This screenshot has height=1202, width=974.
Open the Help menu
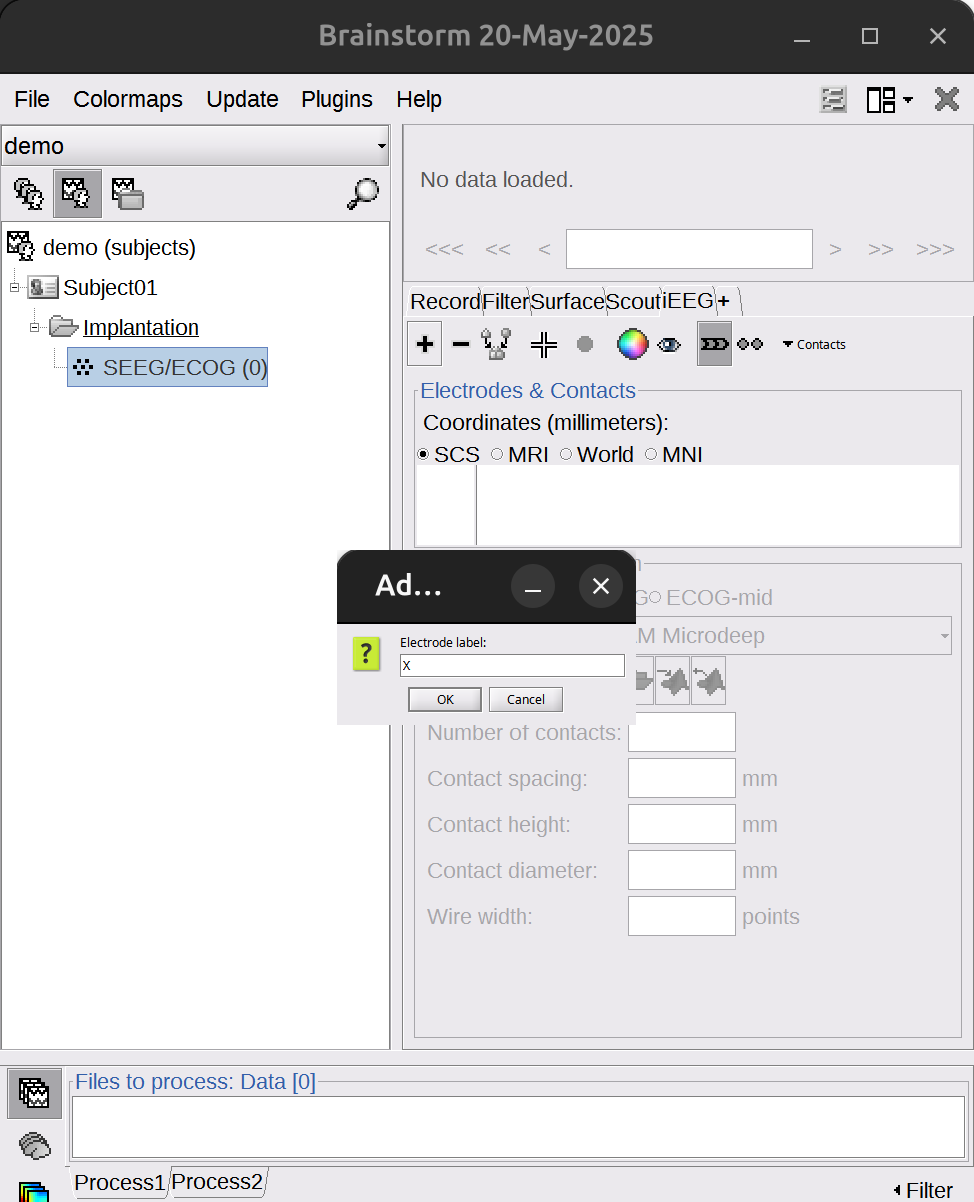[x=419, y=99]
